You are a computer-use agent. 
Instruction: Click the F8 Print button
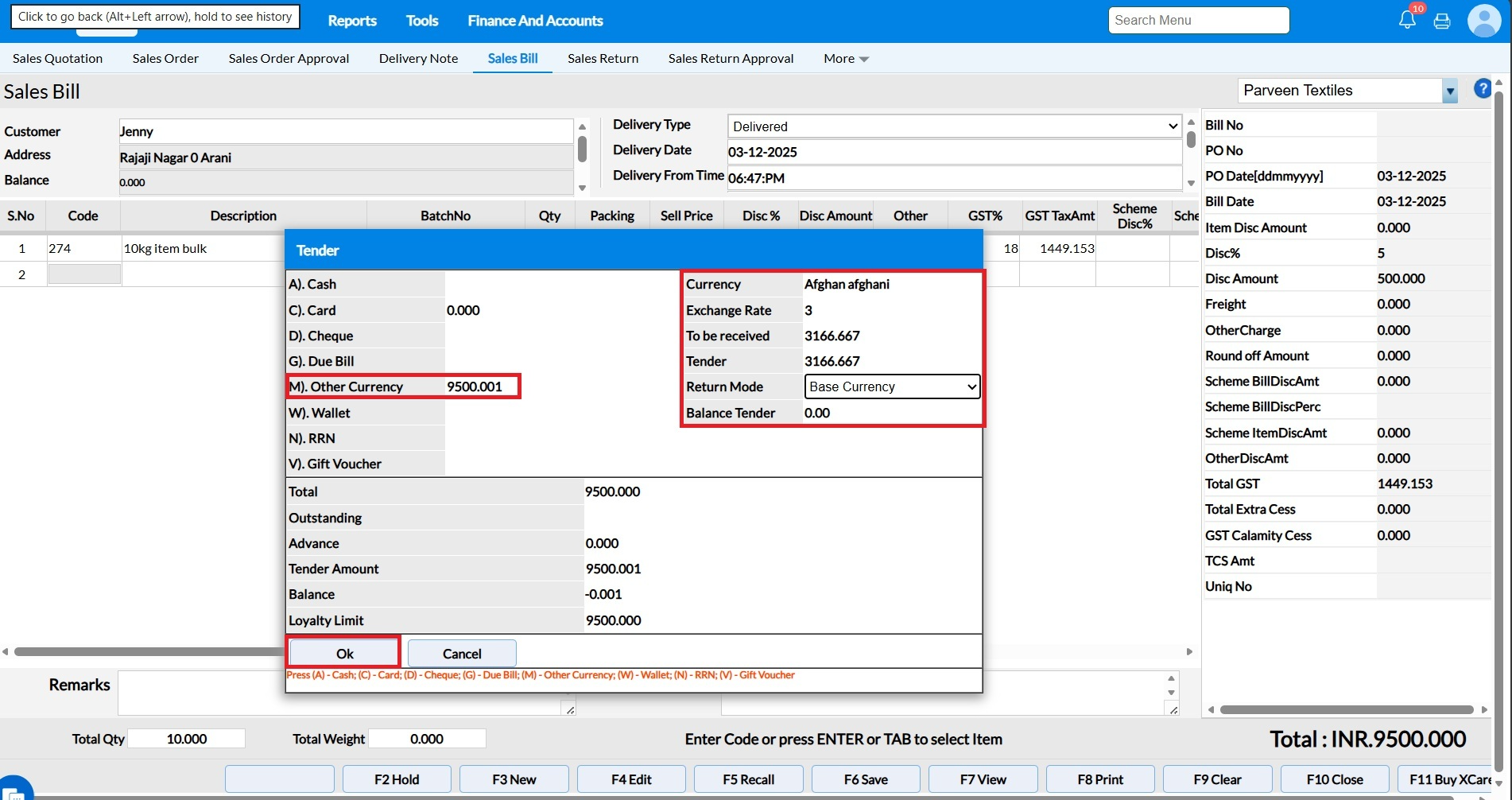[x=1100, y=779]
